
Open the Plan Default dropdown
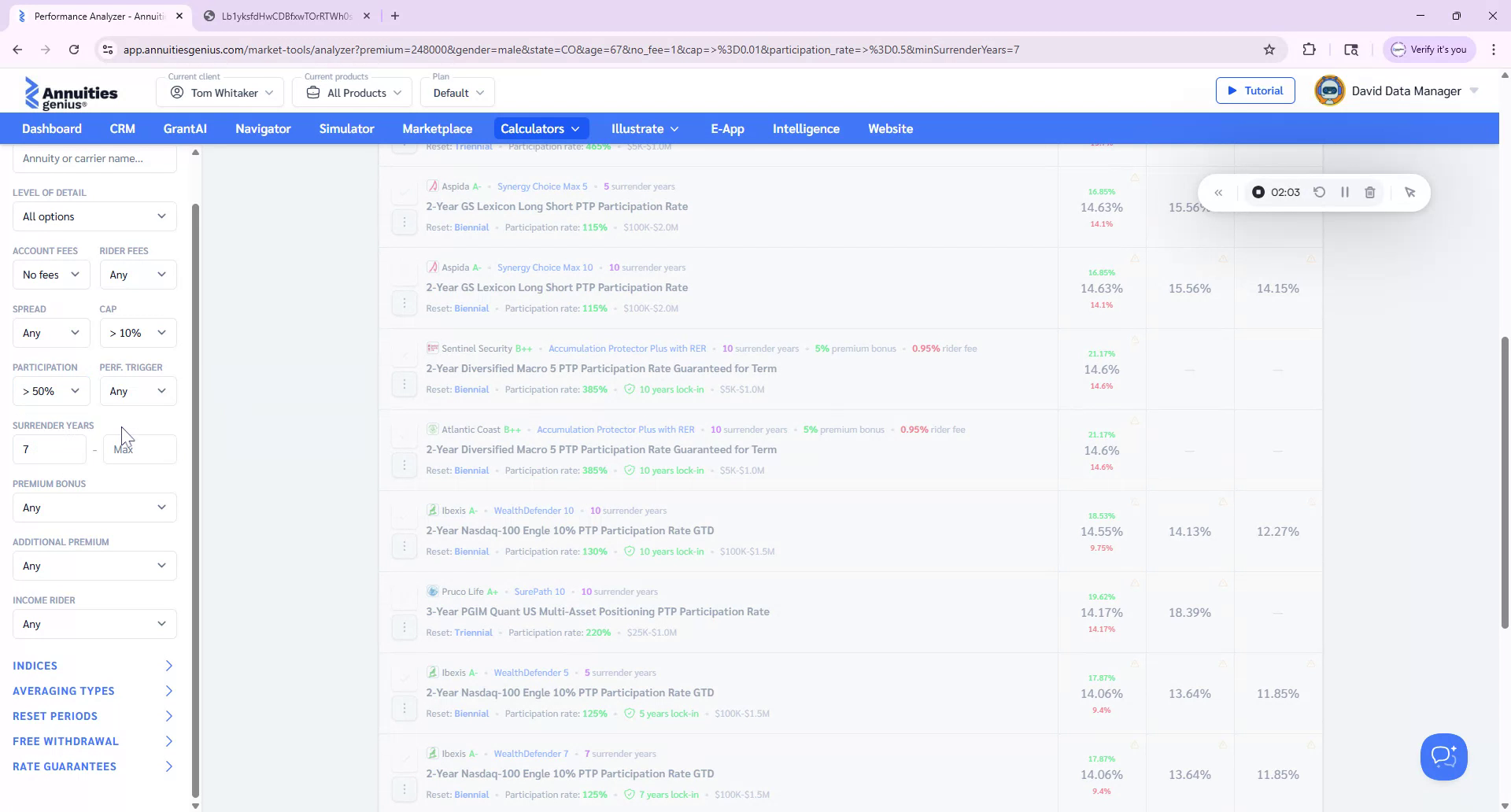(457, 92)
